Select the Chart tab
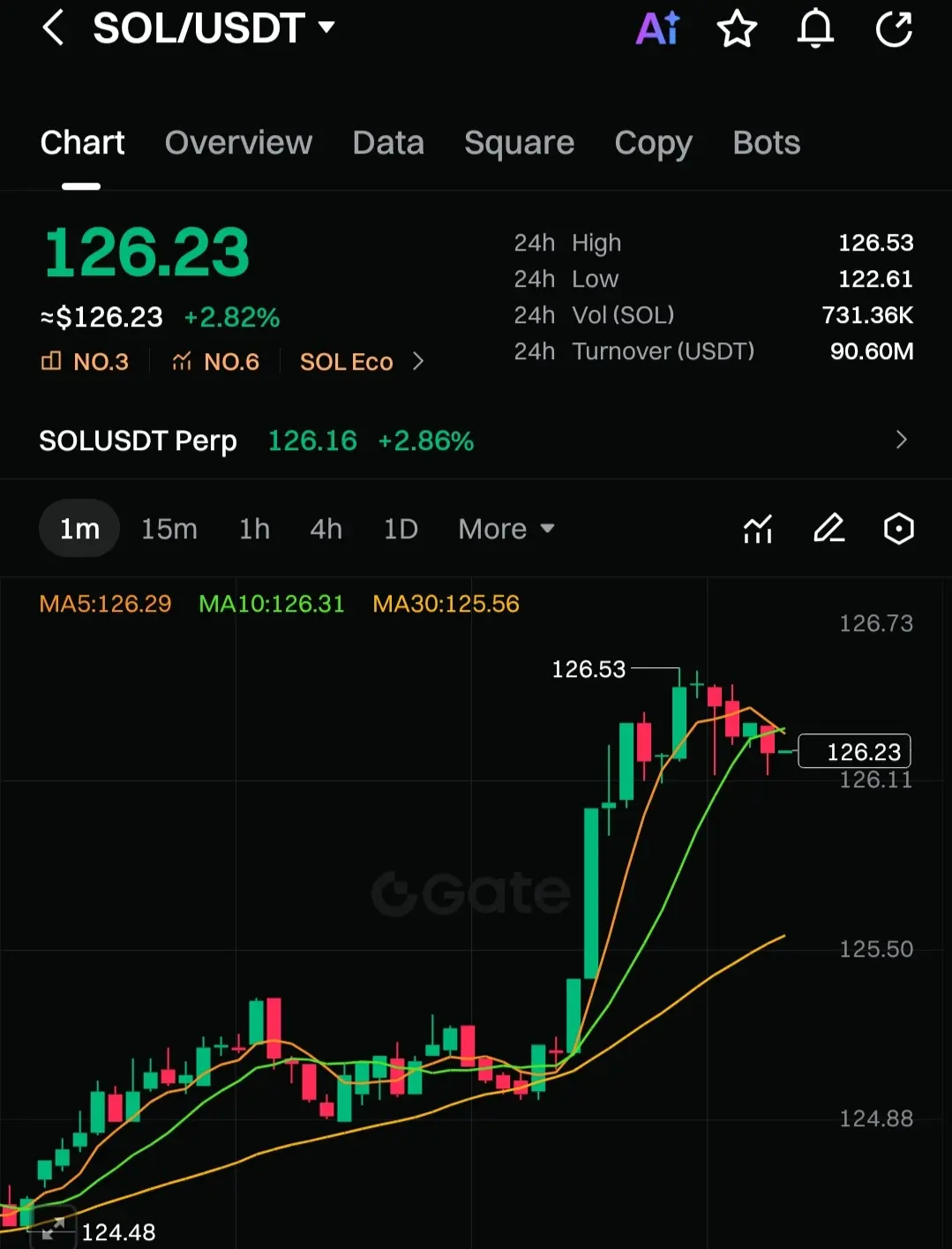952x1249 pixels. click(x=82, y=143)
